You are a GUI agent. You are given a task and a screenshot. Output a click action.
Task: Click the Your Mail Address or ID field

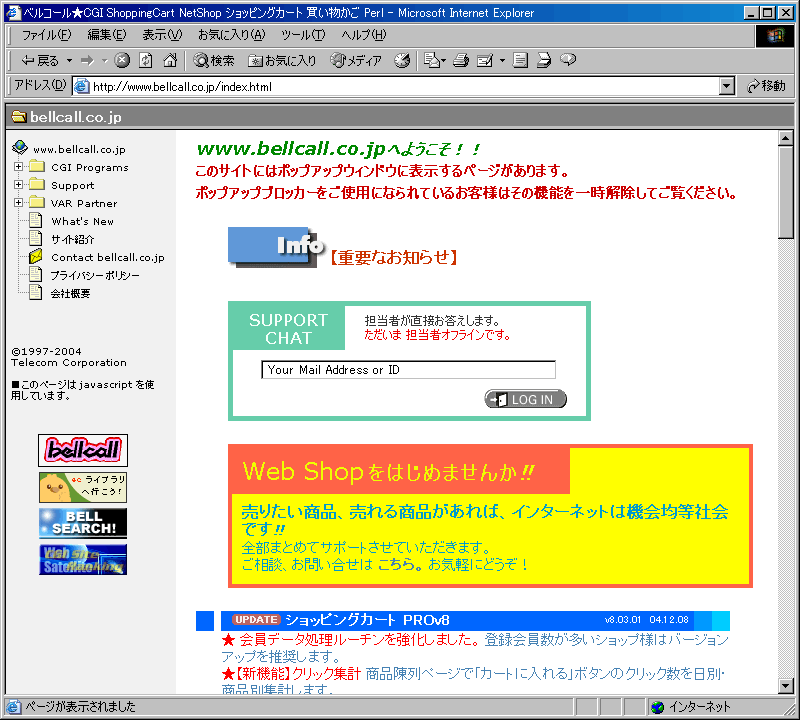click(408, 369)
